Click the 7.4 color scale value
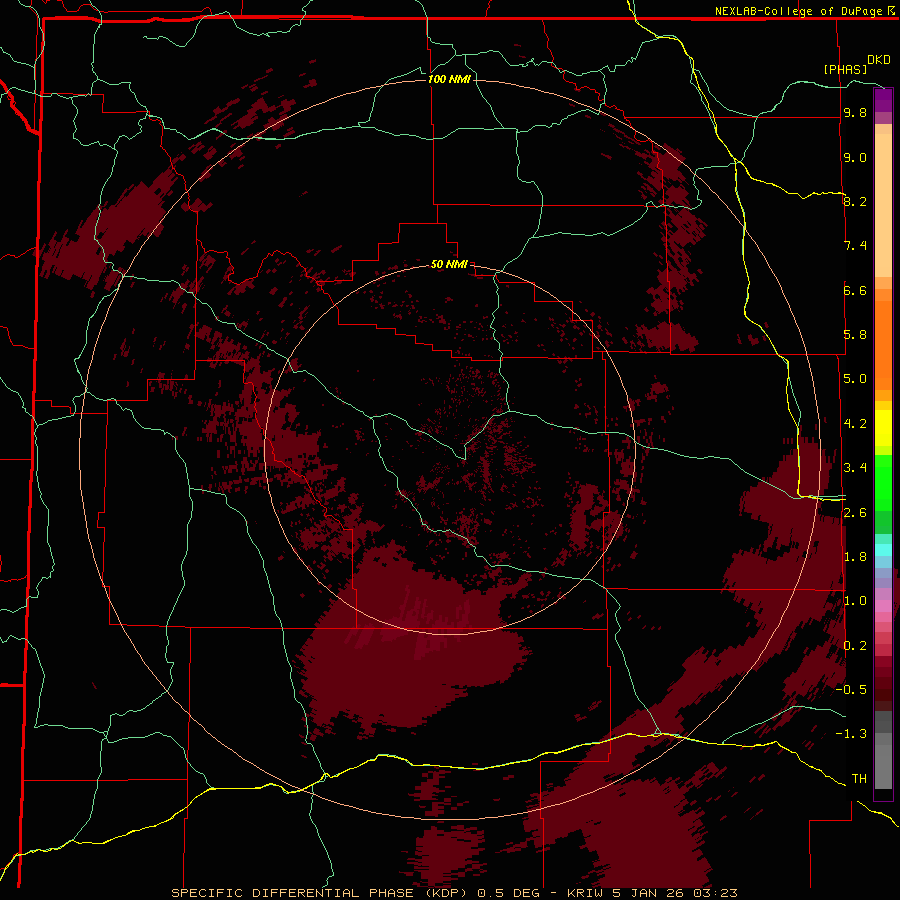 [855, 246]
